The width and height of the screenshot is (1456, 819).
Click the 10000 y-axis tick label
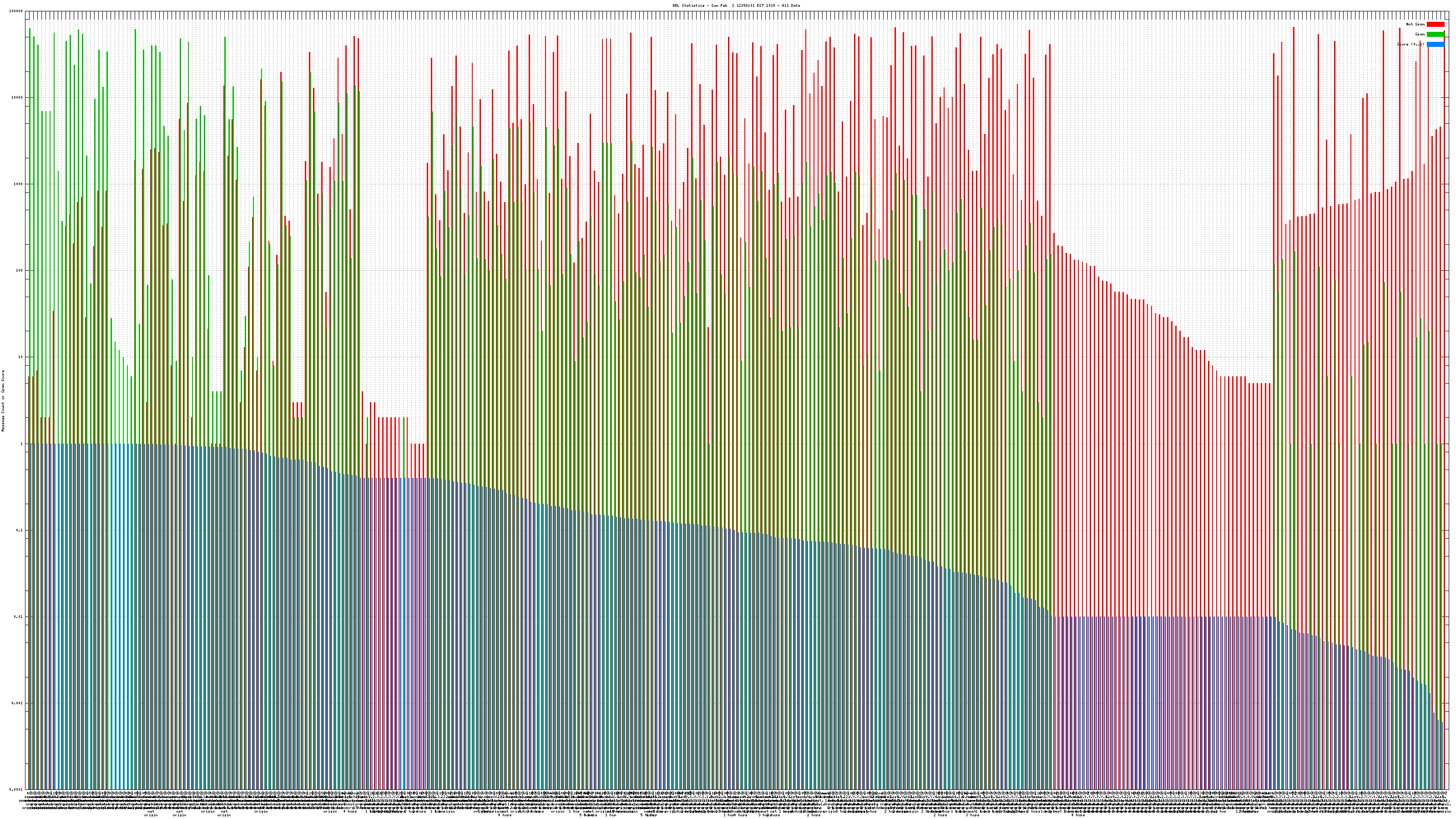pos(18,98)
